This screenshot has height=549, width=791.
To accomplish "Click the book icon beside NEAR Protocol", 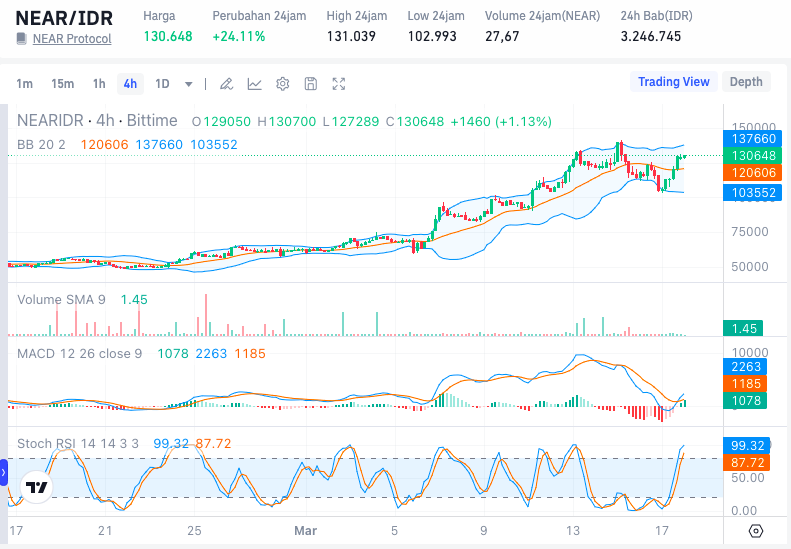I will (21, 39).
